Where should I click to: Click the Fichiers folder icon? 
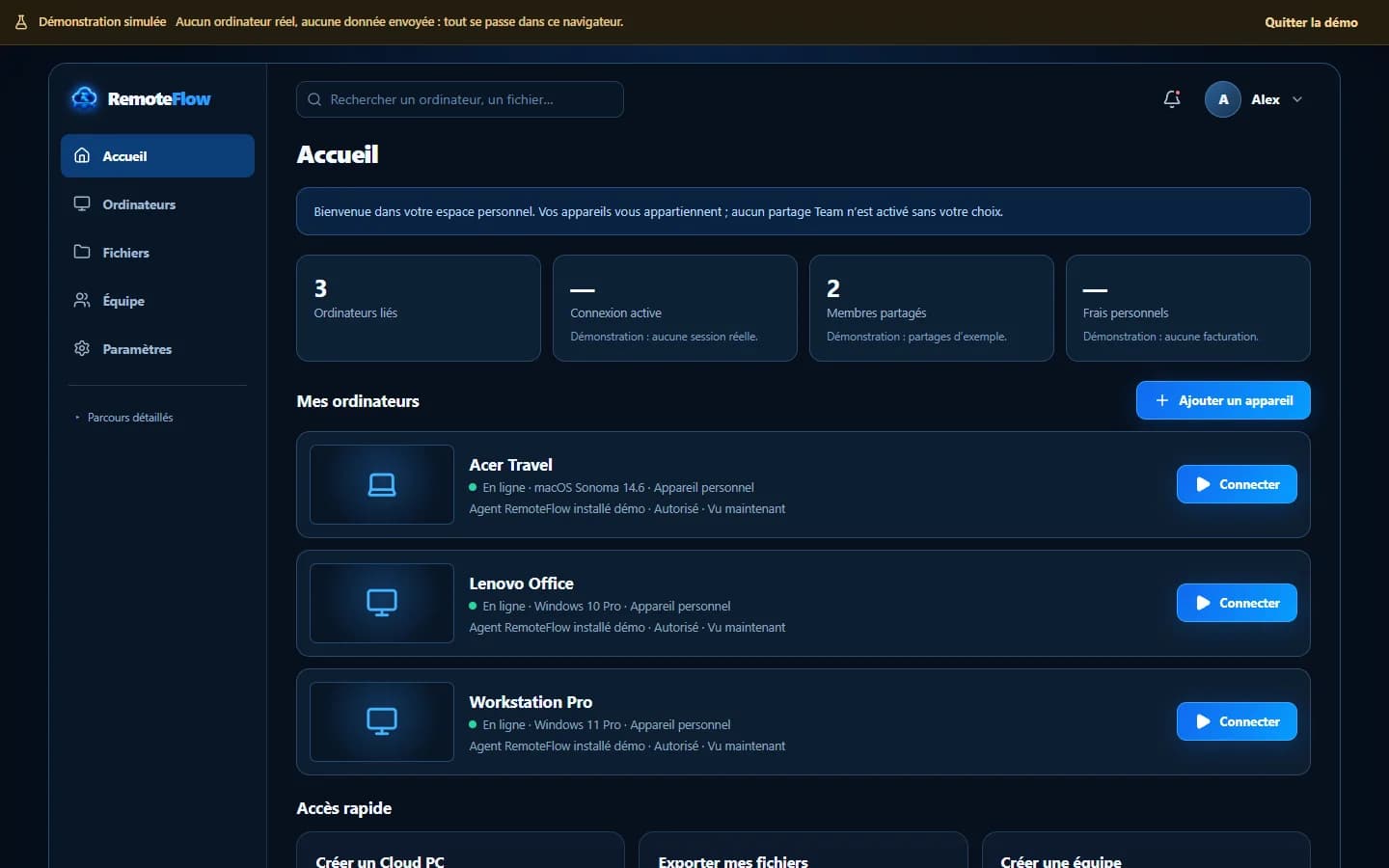[82, 252]
